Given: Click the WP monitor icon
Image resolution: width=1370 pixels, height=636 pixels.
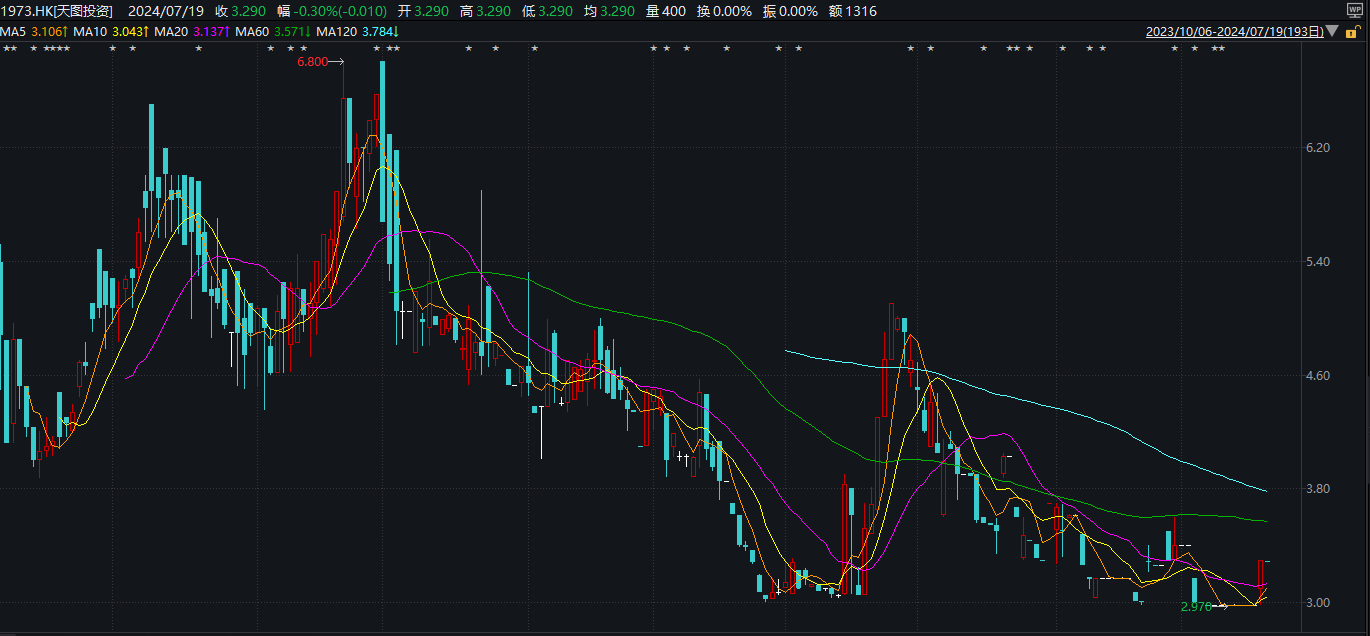Looking at the screenshot, I should (x=1354, y=11).
